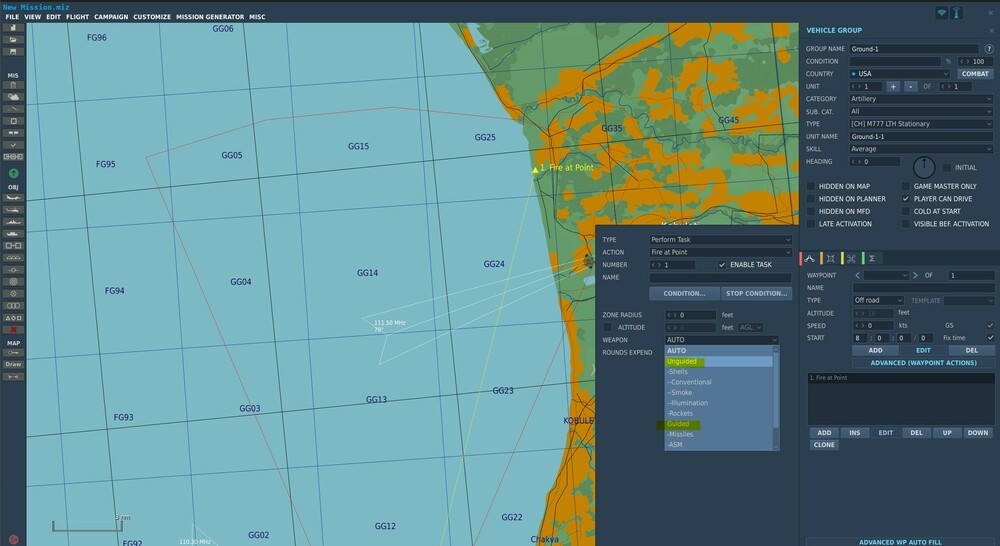Enable the Hidden on Map checkbox

(x=811, y=187)
